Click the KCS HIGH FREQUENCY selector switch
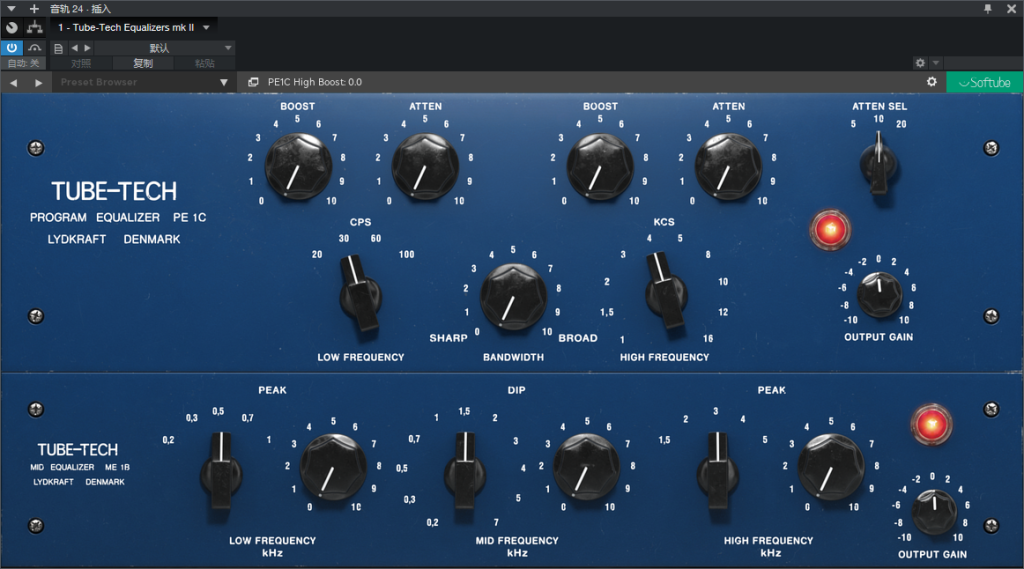The height and width of the screenshot is (569, 1024). [x=665, y=292]
